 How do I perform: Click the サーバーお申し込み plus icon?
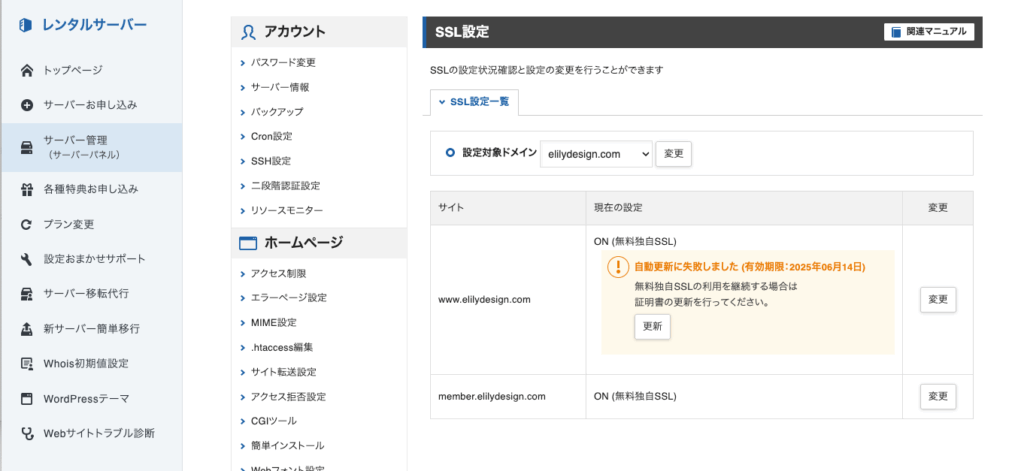click(27, 105)
